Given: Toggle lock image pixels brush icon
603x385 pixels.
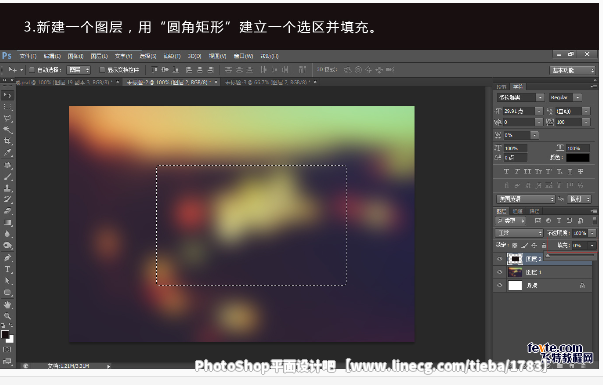Looking at the screenshot, I should tap(525, 245).
